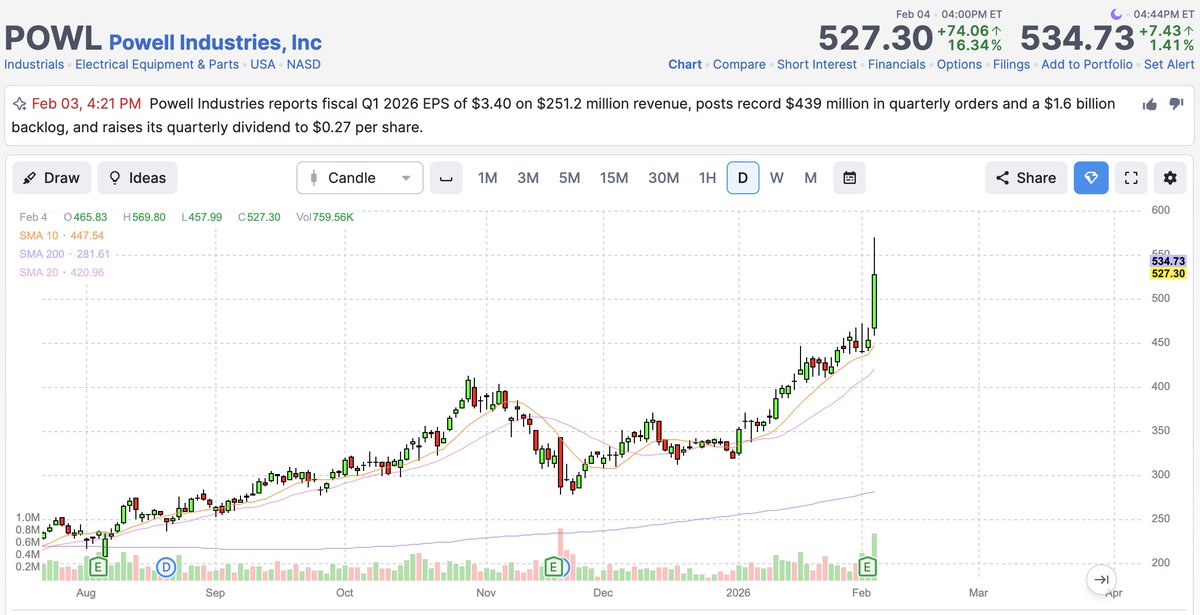Expand the Candle chart type dropdown
This screenshot has height=615, width=1200.
coord(360,178)
